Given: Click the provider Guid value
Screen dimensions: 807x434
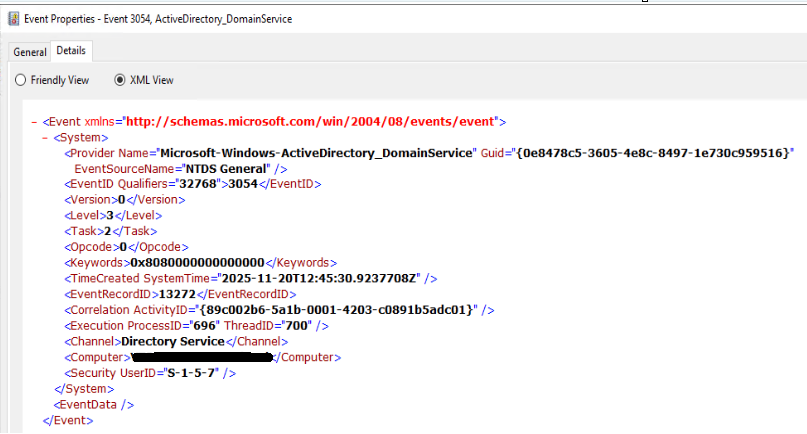Looking at the screenshot, I should [x=653, y=153].
